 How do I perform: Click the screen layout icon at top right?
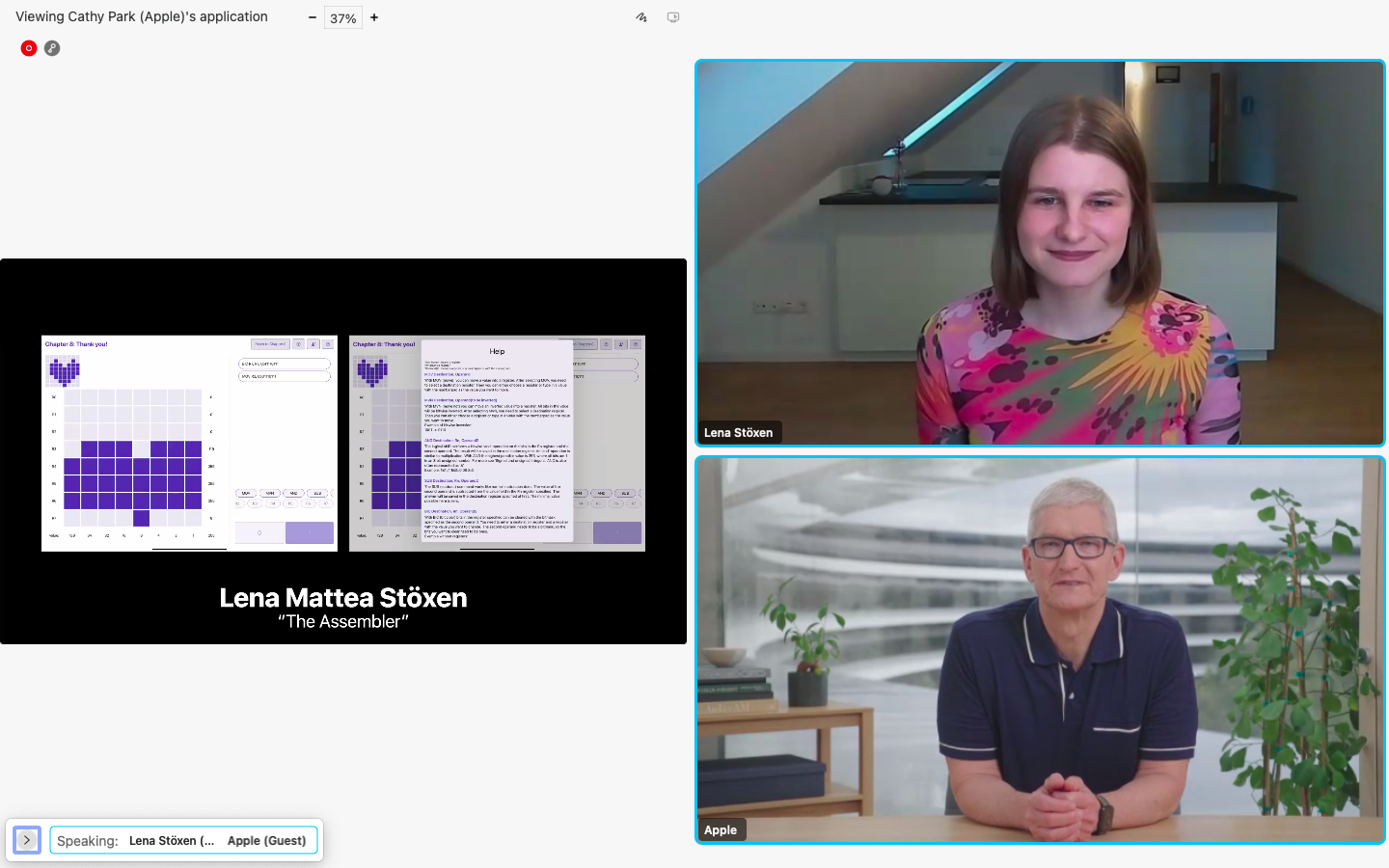[x=673, y=17]
